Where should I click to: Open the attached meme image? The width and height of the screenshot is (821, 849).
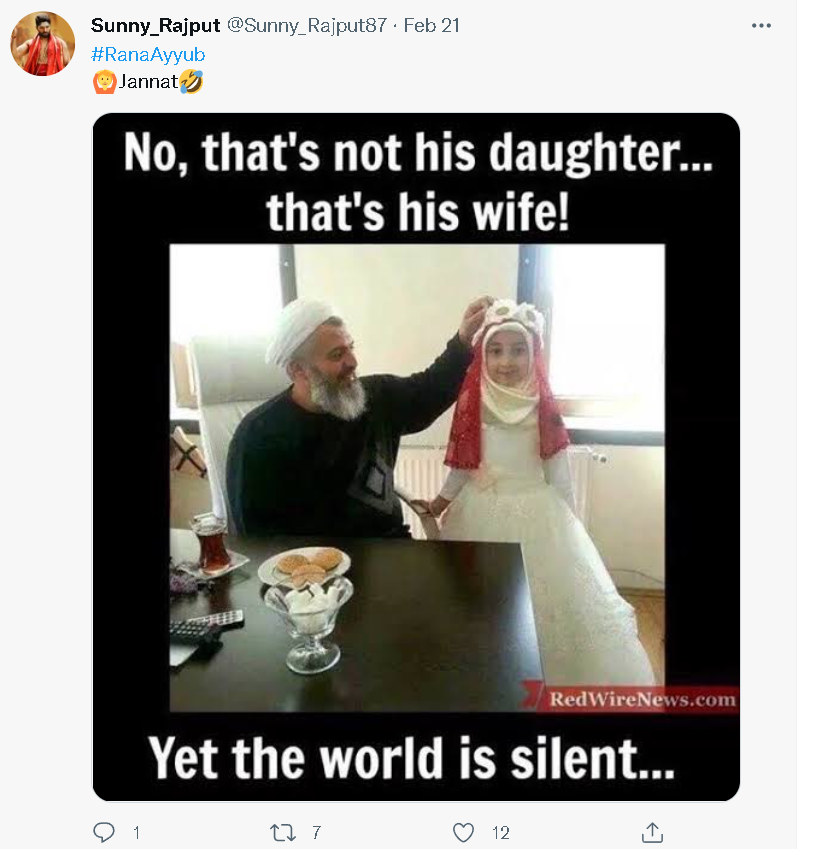pyautogui.click(x=416, y=470)
